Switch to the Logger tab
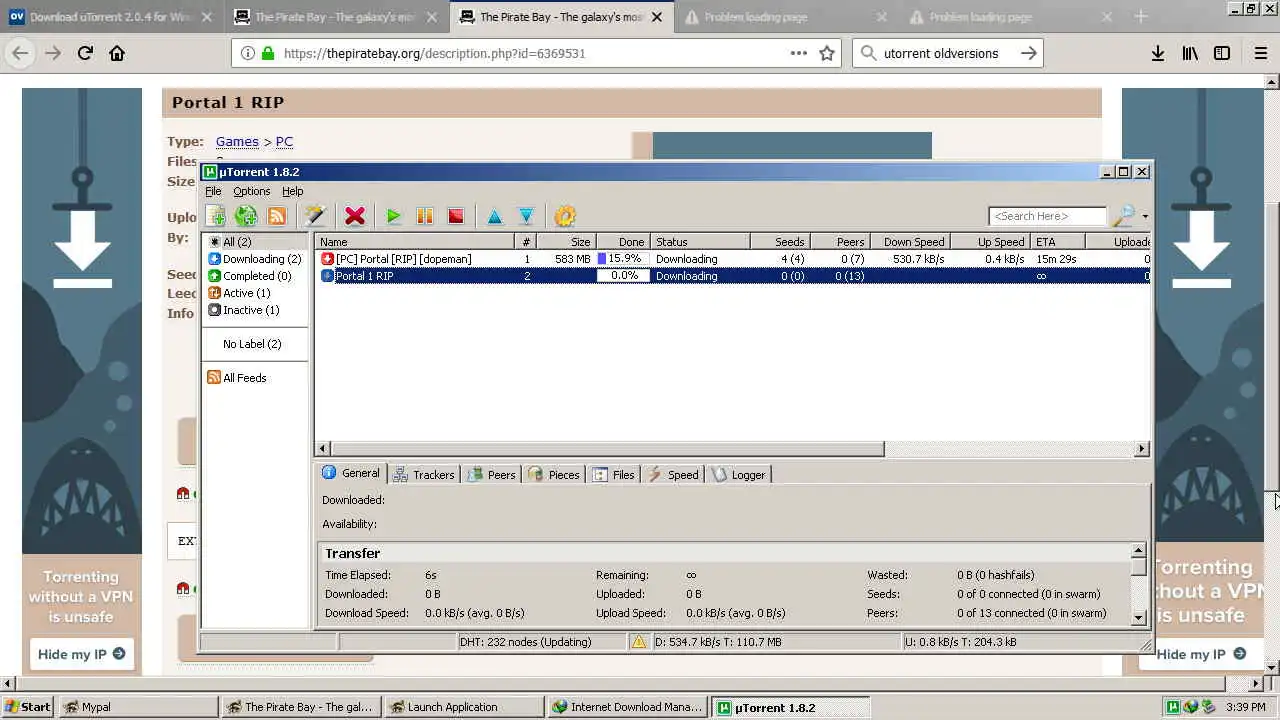The height and width of the screenshot is (720, 1280). (x=738, y=475)
